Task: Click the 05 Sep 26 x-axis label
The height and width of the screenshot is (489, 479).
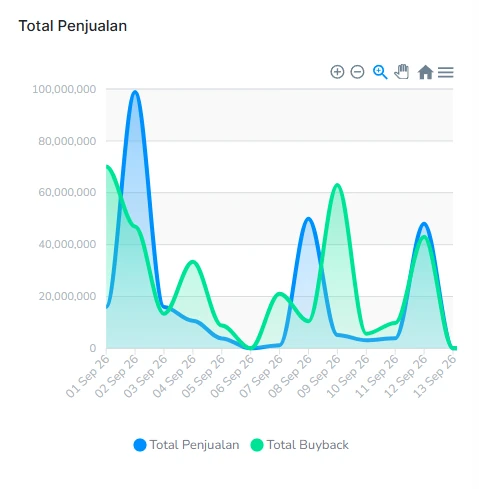Action: [x=204, y=376]
